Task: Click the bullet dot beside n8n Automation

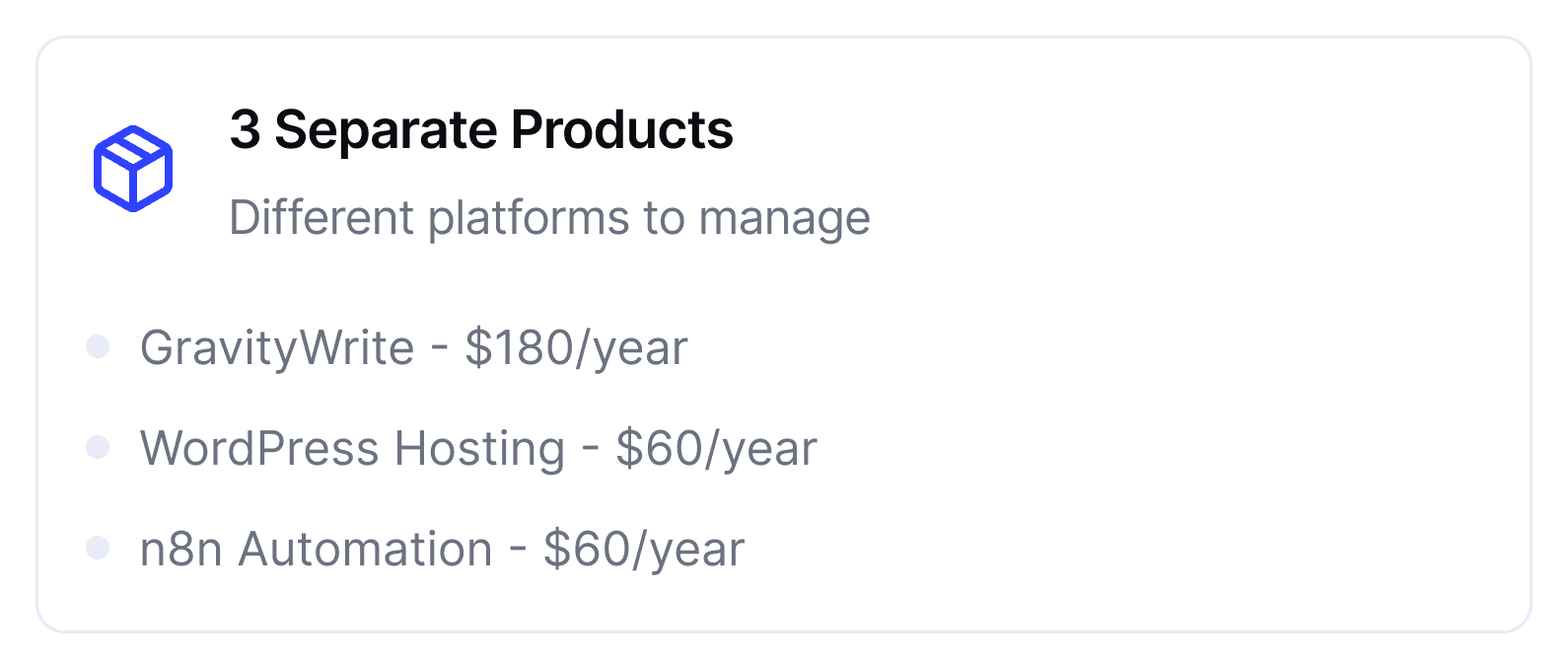Action: pyautogui.click(x=98, y=548)
